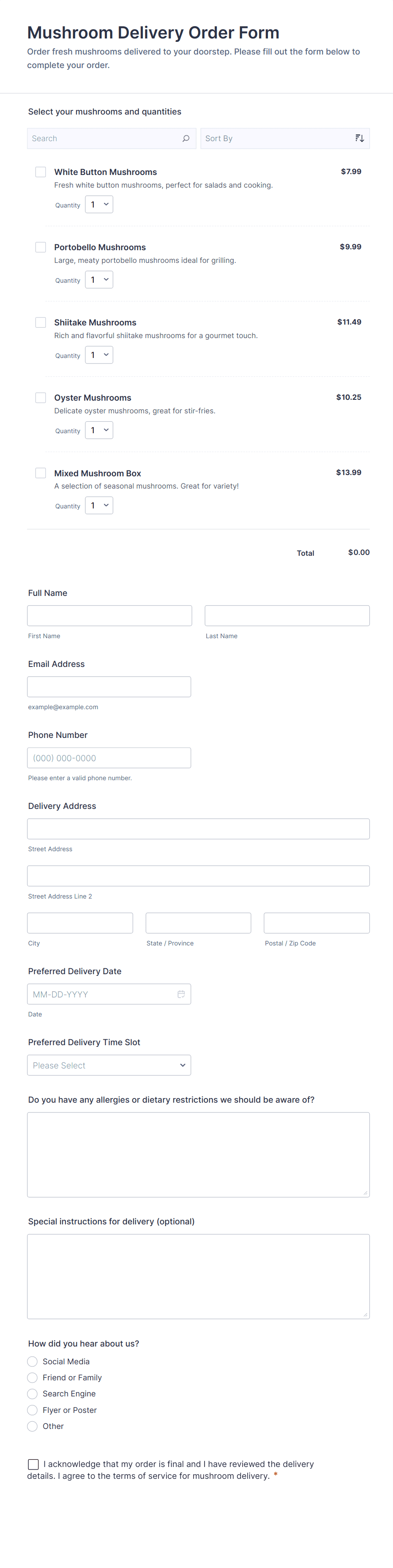The width and height of the screenshot is (393, 1568).
Task: Open the calendar date picker icon
Action: click(181, 994)
